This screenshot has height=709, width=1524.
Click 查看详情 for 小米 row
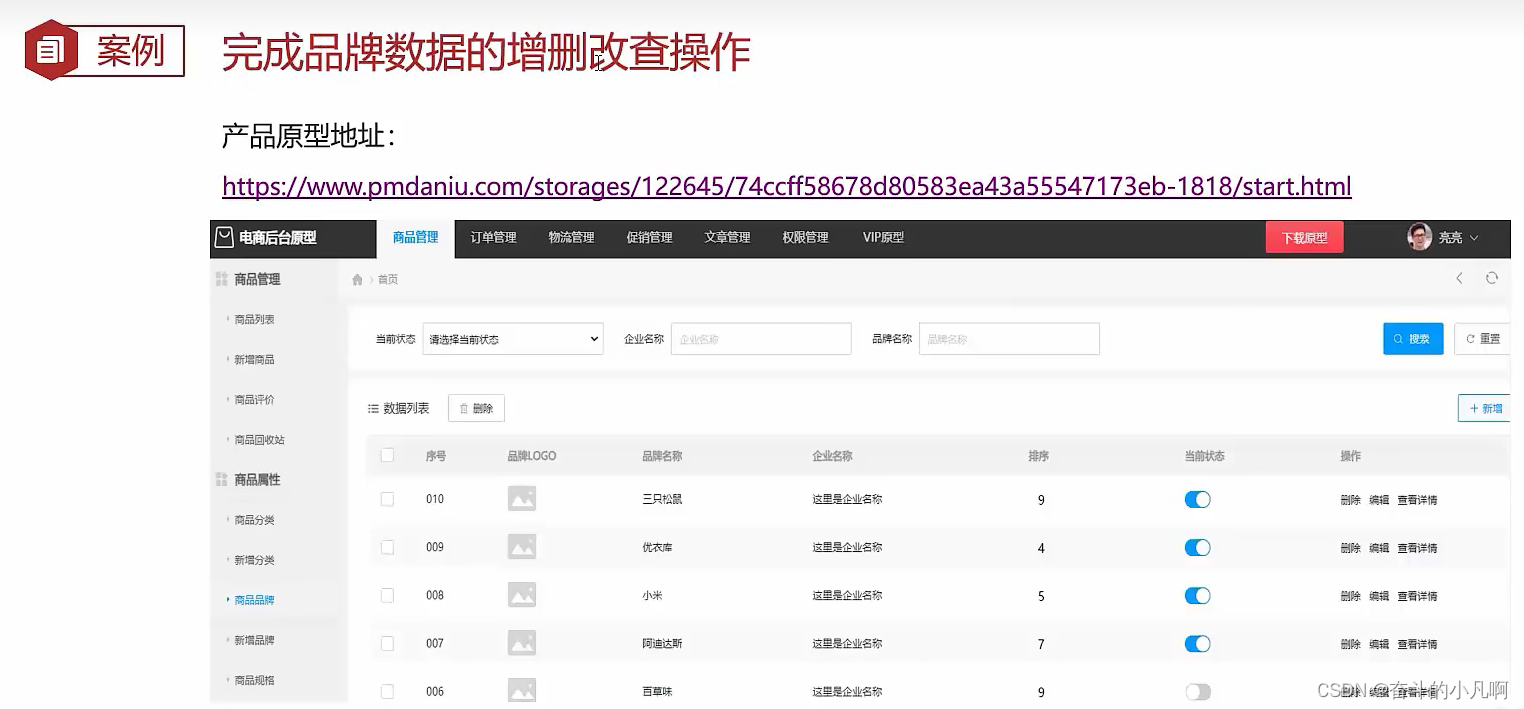pos(1417,596)
